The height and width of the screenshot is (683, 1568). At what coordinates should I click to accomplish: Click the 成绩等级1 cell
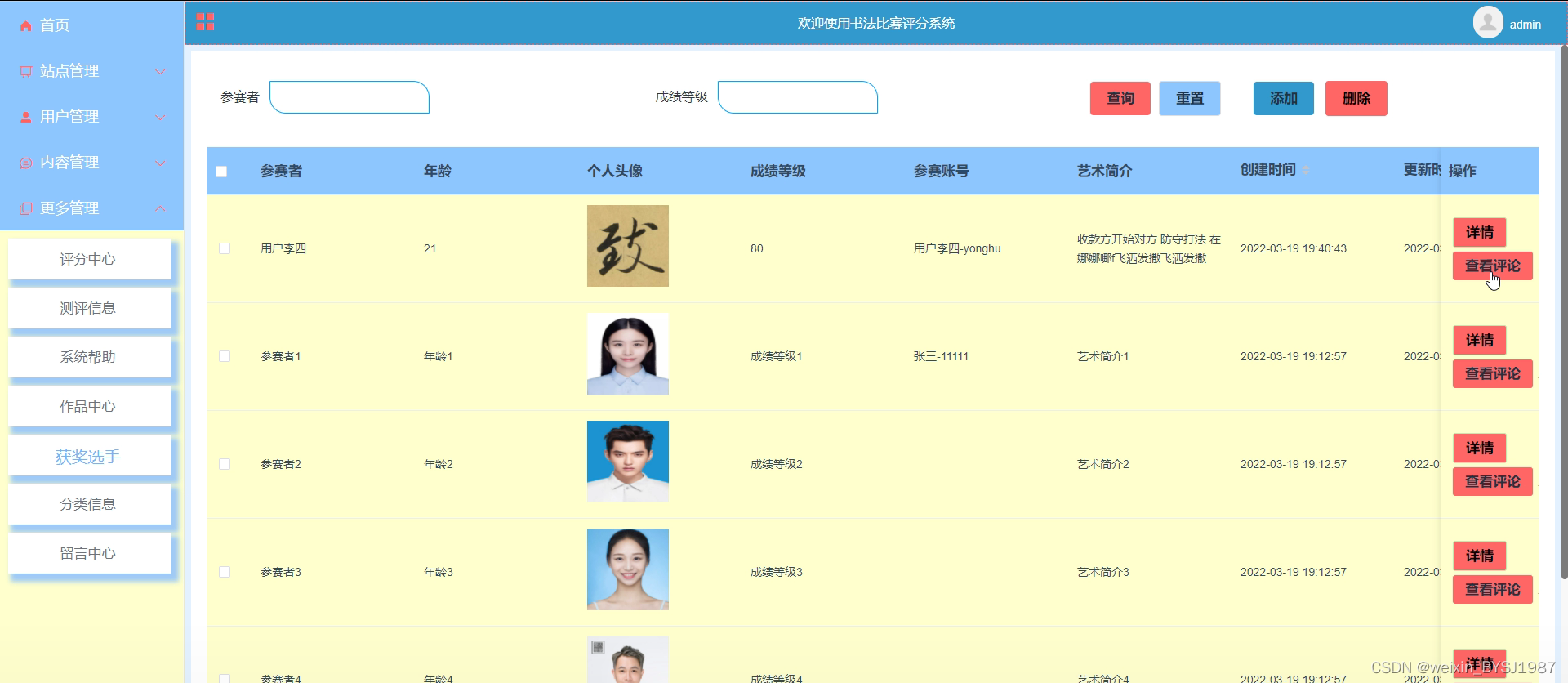pos(776,356)
